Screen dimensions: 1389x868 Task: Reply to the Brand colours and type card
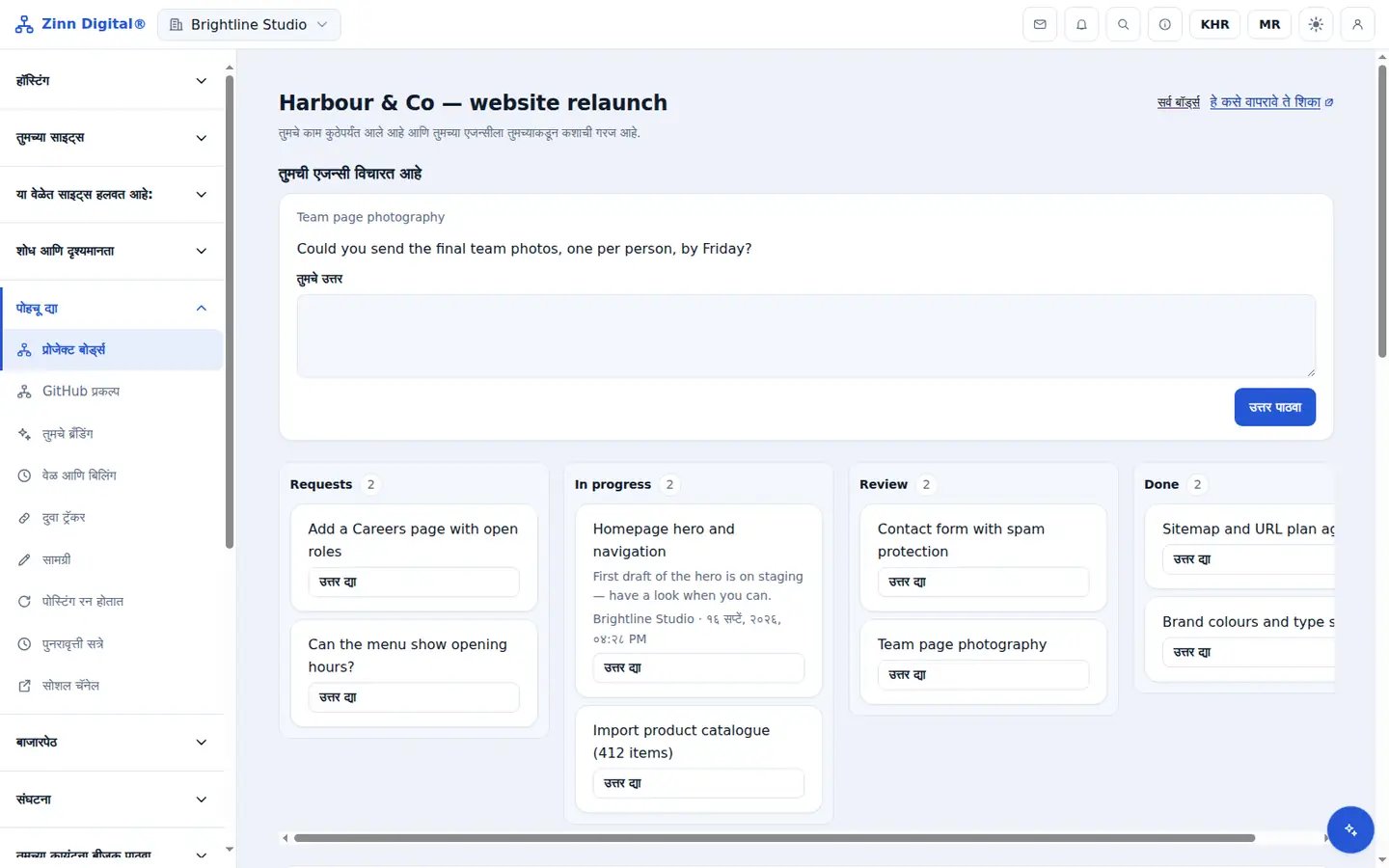[x=1249, y=653]
